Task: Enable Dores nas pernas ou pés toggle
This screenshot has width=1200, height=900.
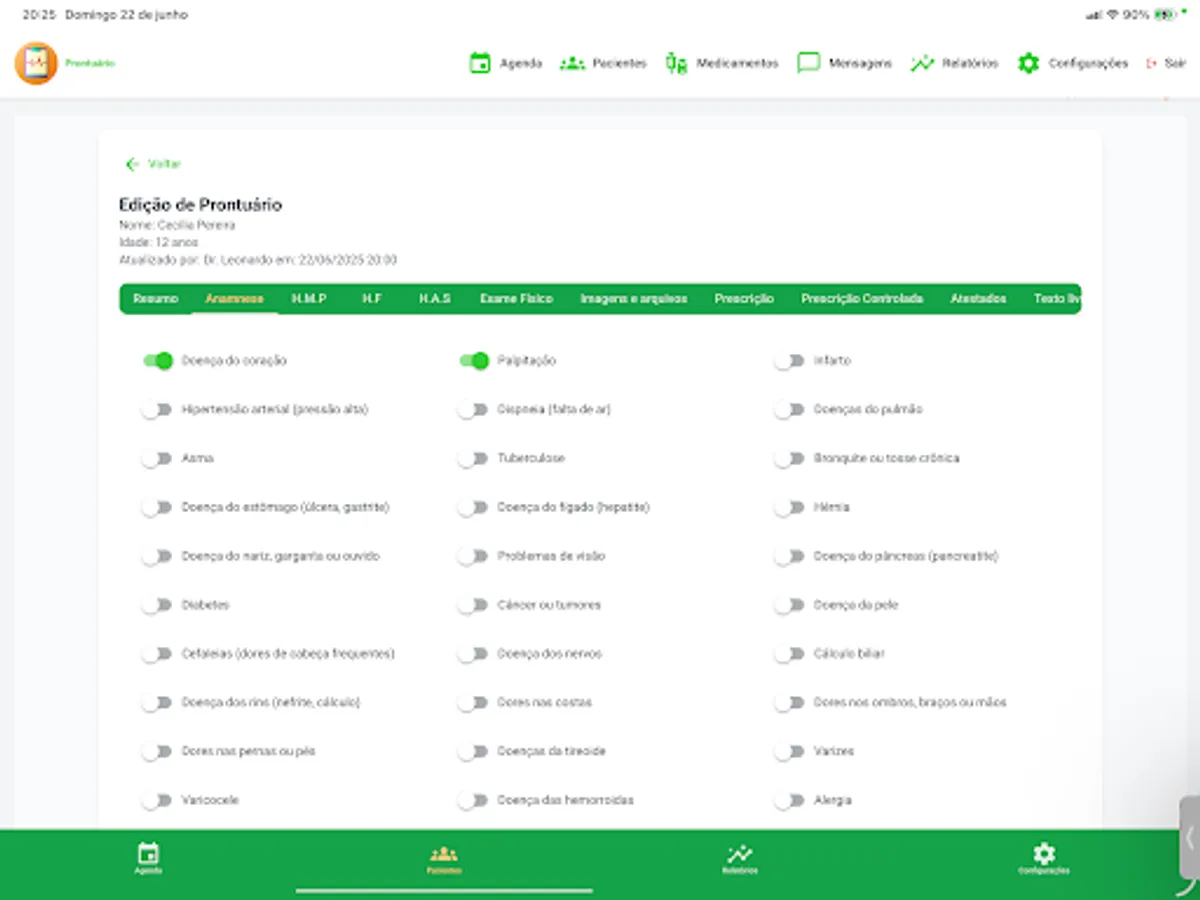Action: coord(157,751)
